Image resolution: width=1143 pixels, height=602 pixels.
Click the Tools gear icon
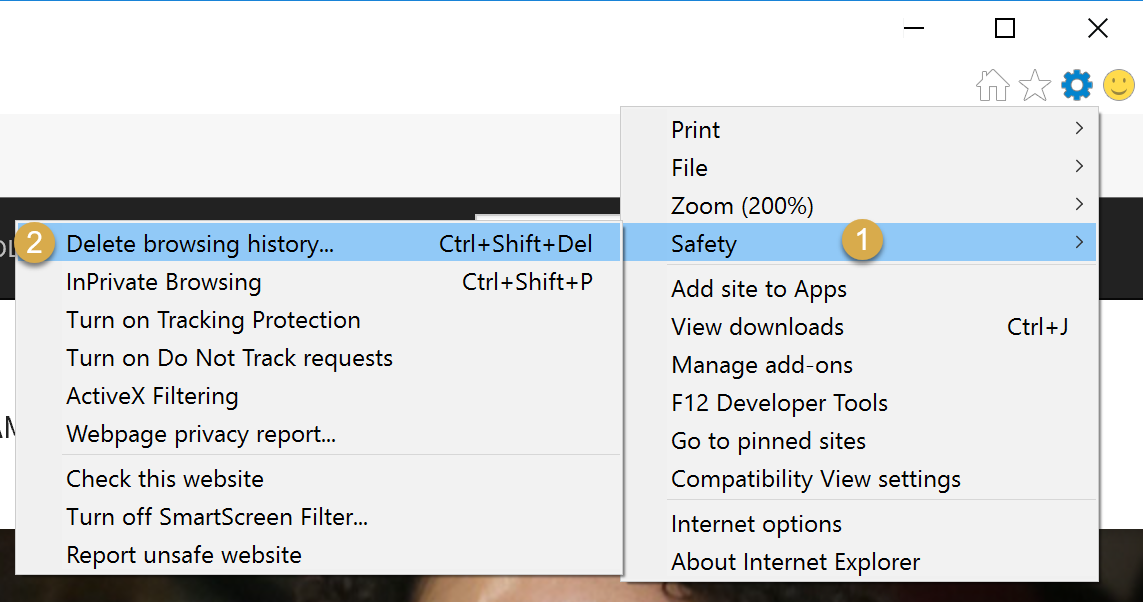(x=1077, y=85)
